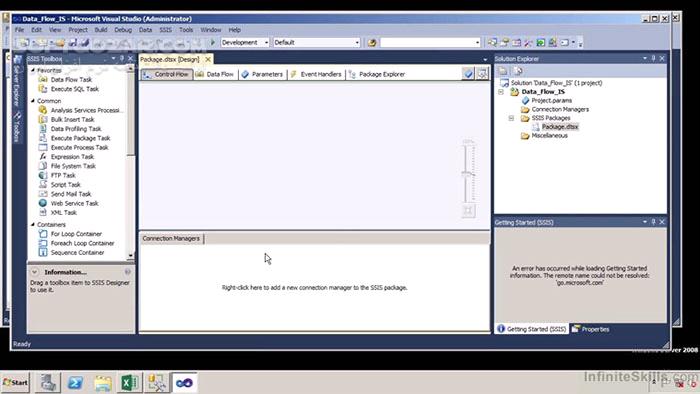Click the Connection Managers pane tab
The width and height of the screenshot is (700, 394).
(x=171, y=239)
